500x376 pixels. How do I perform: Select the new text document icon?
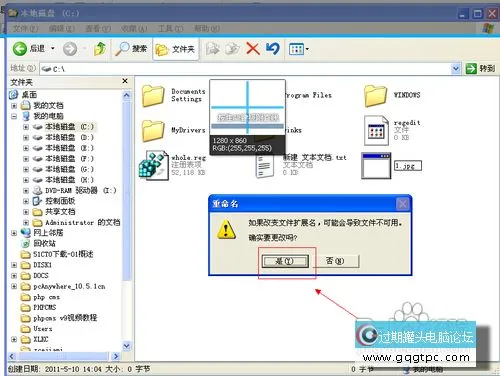(x=265, y=167)
